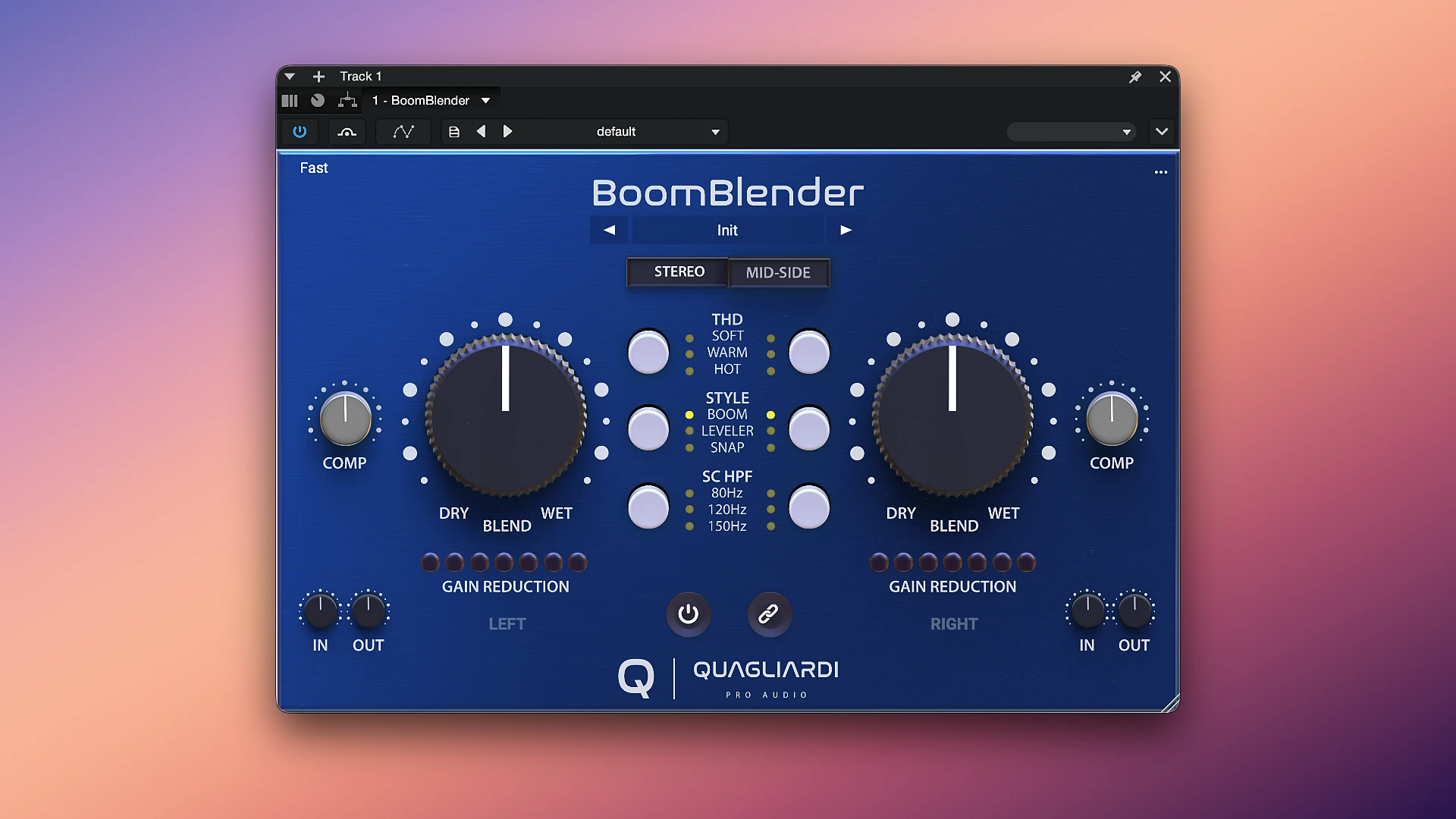
Task: Open the triangle menu left of Track 1
Action: (x=290, y=77)
